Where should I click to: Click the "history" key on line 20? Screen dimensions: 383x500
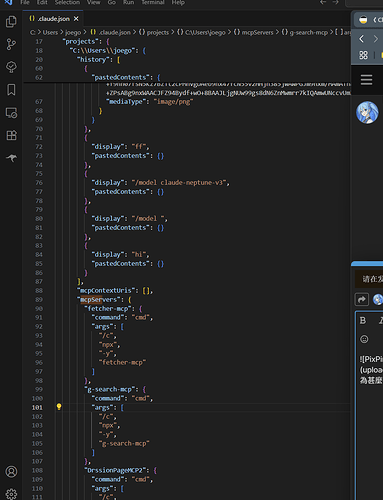93,60
